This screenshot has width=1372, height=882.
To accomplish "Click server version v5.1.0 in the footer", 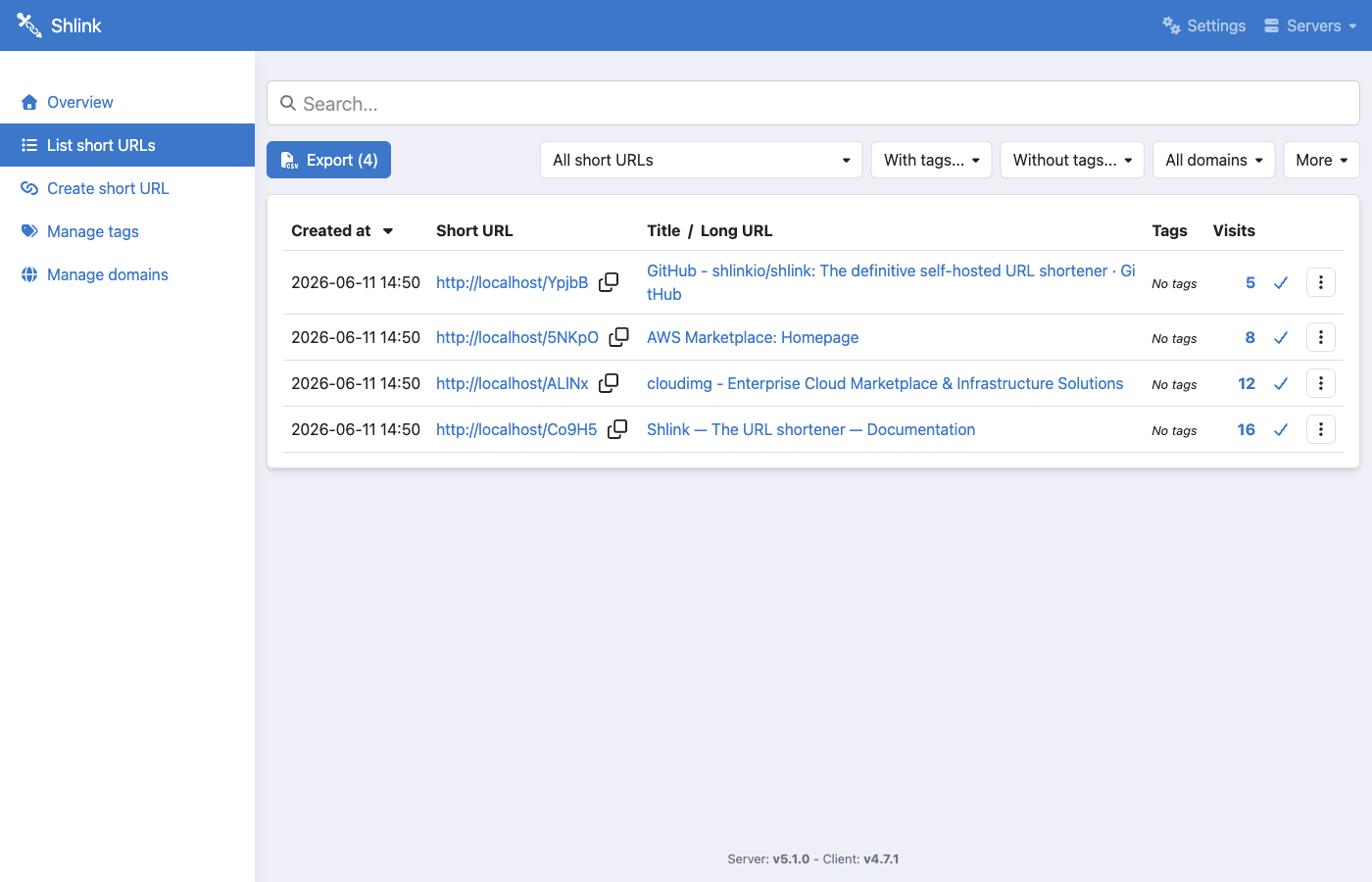I will click(791, 859).
